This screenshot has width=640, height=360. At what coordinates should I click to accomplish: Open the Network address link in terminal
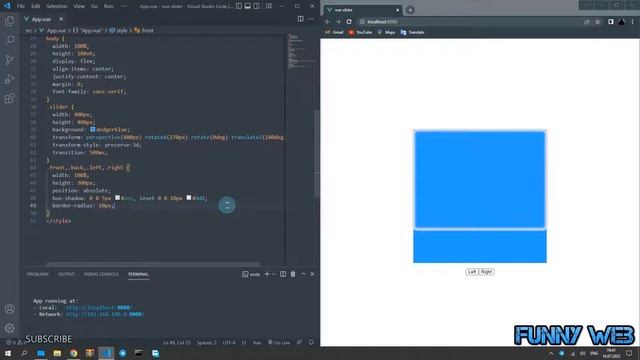pyautogui.click(x=105, y=314)
